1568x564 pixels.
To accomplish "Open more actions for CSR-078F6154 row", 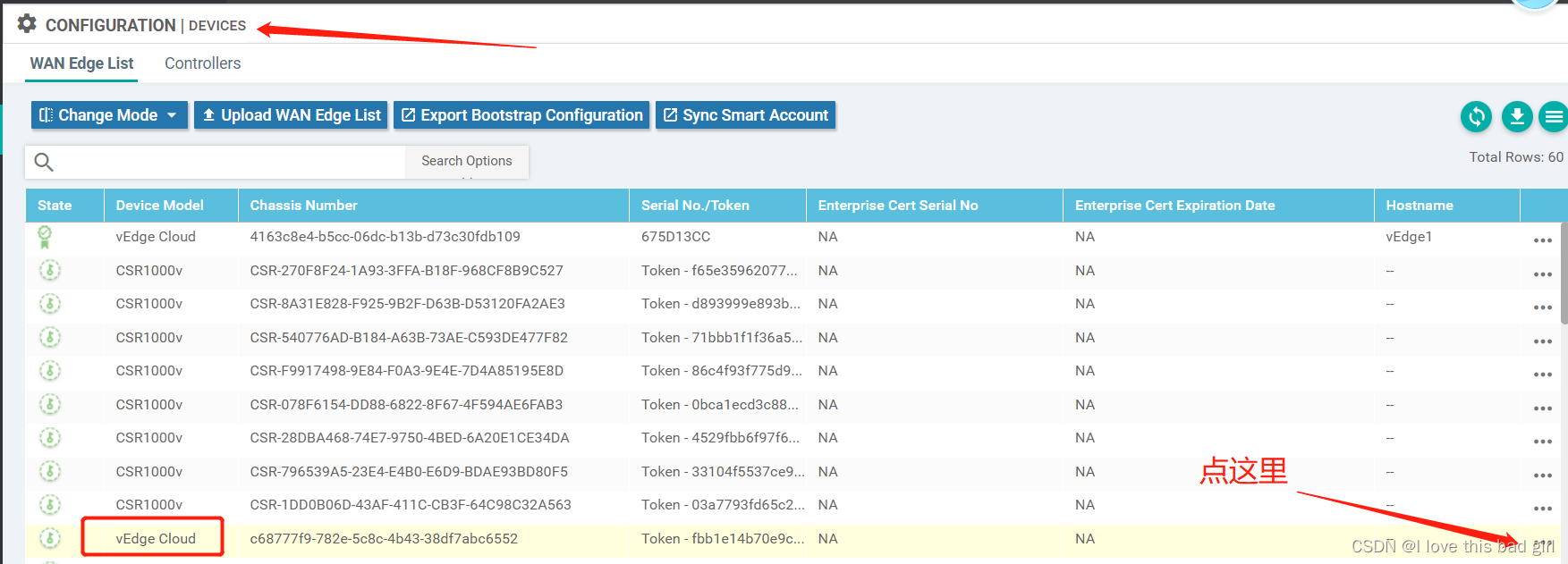I will coord(1543,408).
